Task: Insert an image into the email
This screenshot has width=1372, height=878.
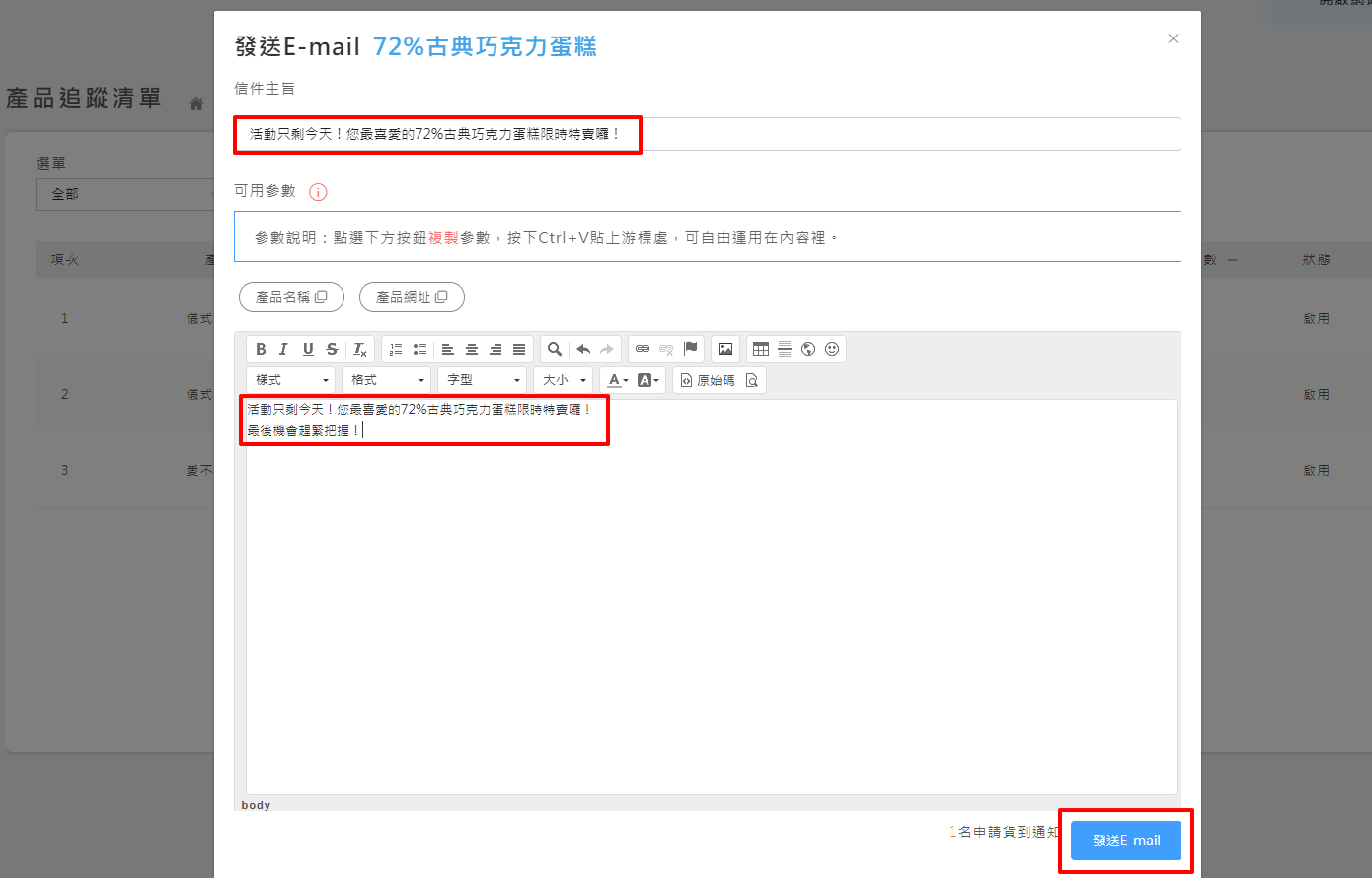Action: 725,349
